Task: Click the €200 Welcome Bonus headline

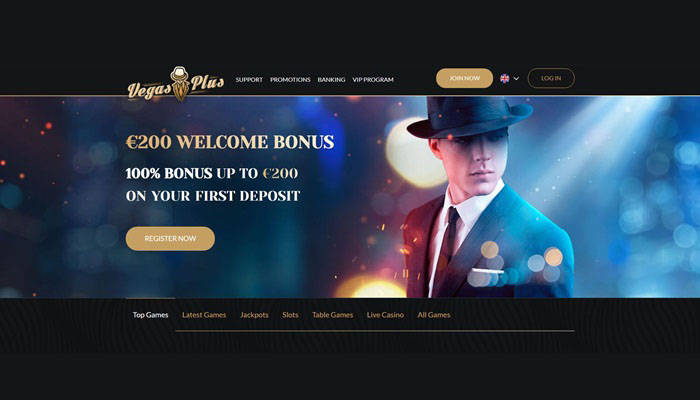Action: pos(230,142)
